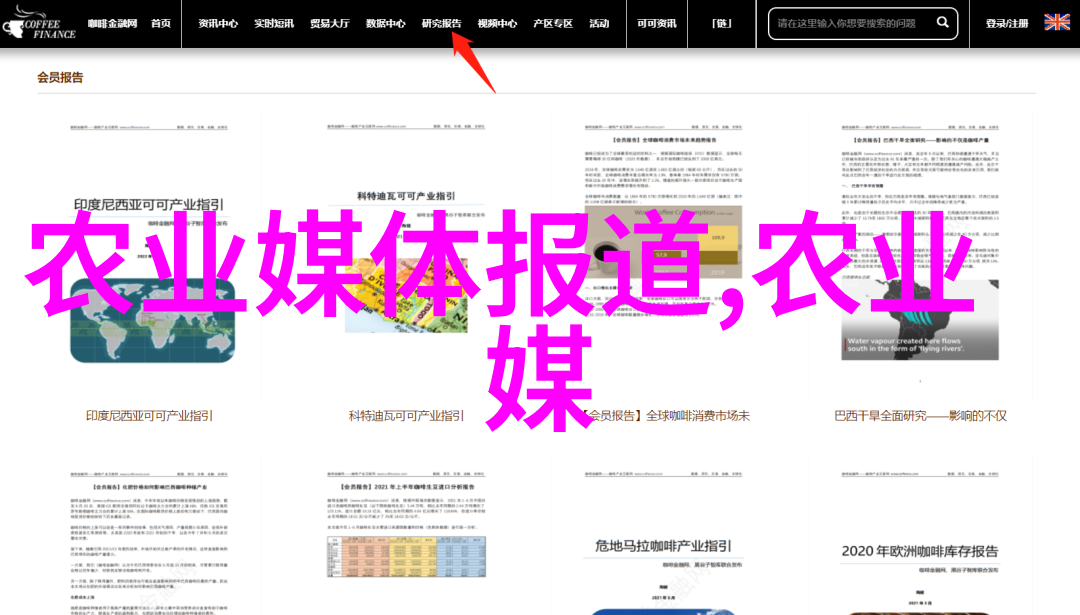Open 「链」 menu item
Image resolution: width=1080 pixels, height=615 pixels.
(721, 23)
